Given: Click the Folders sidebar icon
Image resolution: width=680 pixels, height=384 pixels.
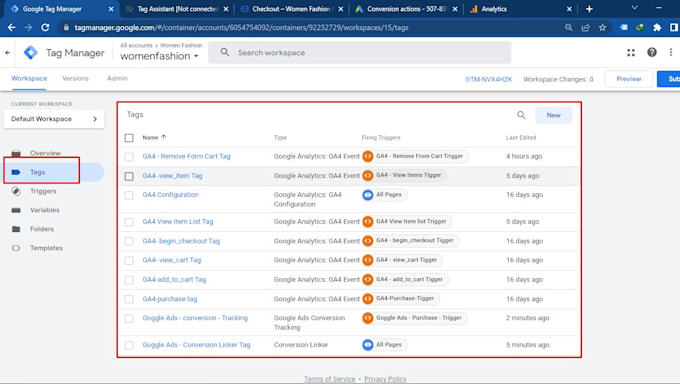Looking at the screenshot, I should [16, 229].
